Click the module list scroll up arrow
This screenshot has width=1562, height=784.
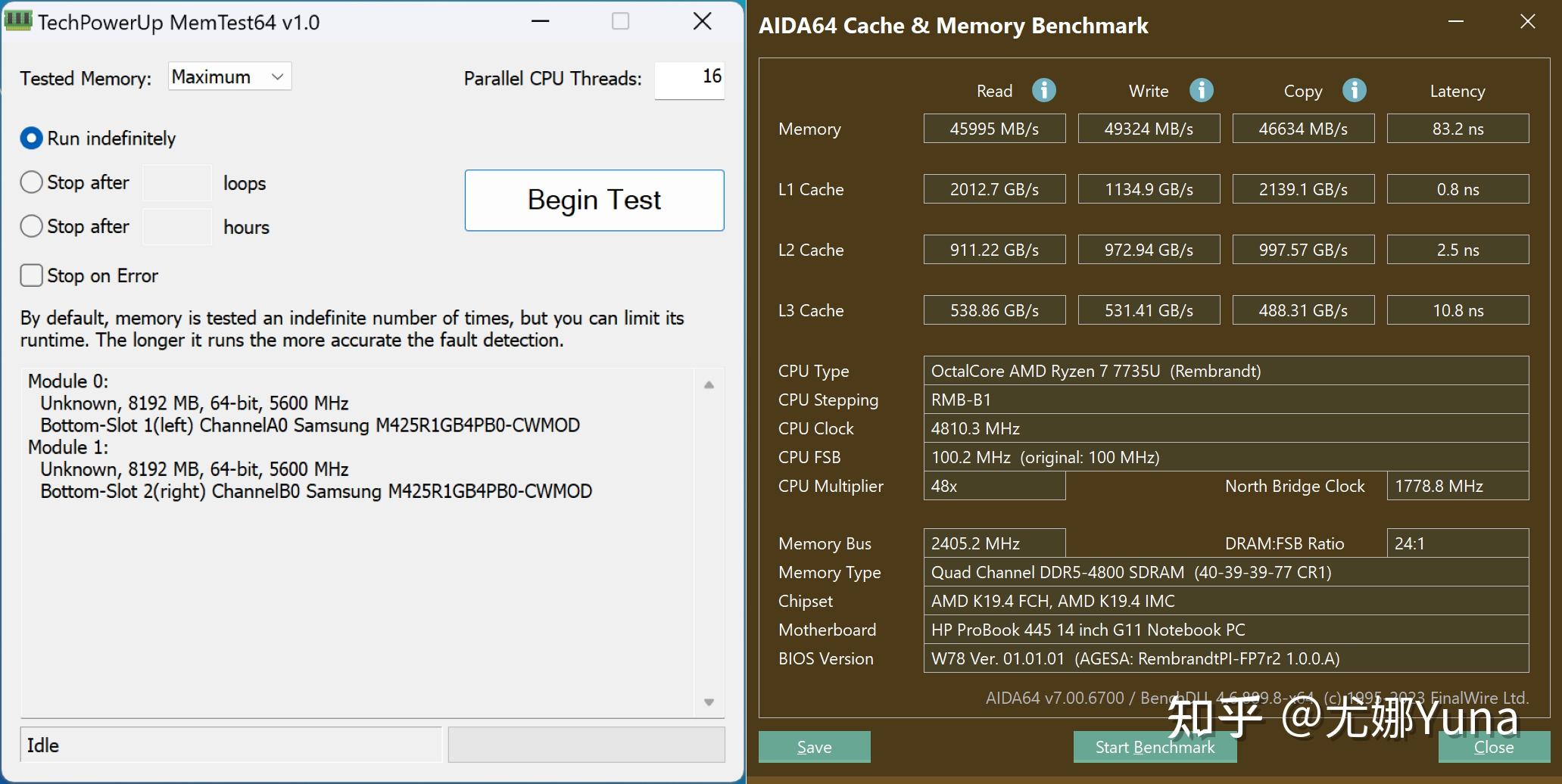click(x=709, y=385)
